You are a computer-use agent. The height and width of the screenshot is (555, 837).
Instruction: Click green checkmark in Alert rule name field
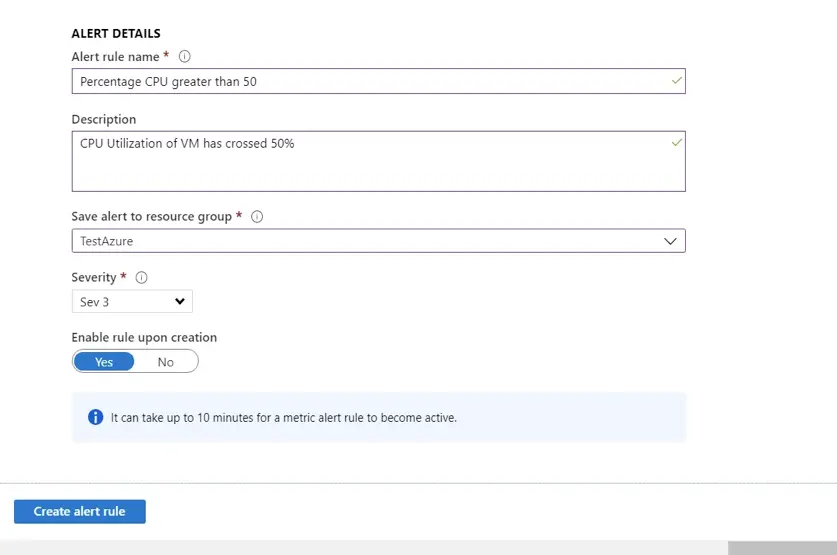point(676,81)
